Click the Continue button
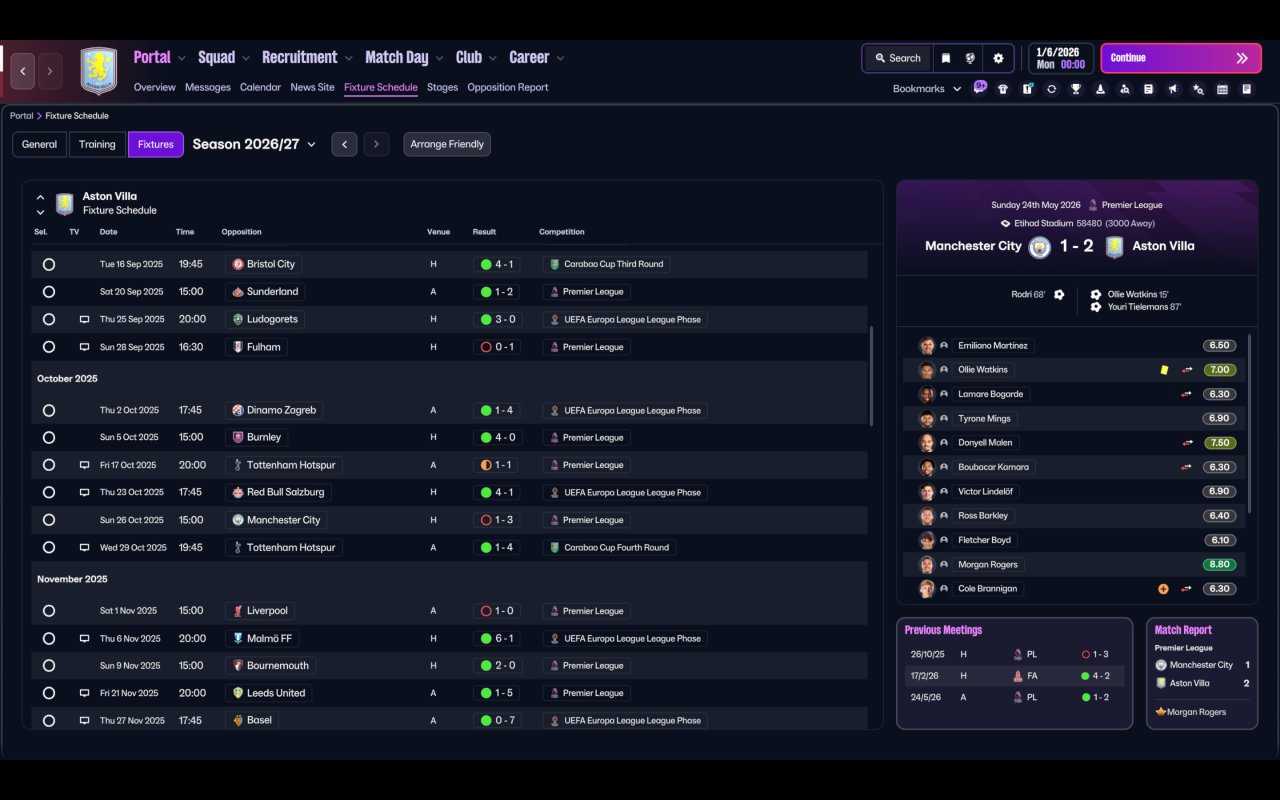The height and width of the screenshot is (800, 1280). pyautogui.click(x=1181, y=58)
